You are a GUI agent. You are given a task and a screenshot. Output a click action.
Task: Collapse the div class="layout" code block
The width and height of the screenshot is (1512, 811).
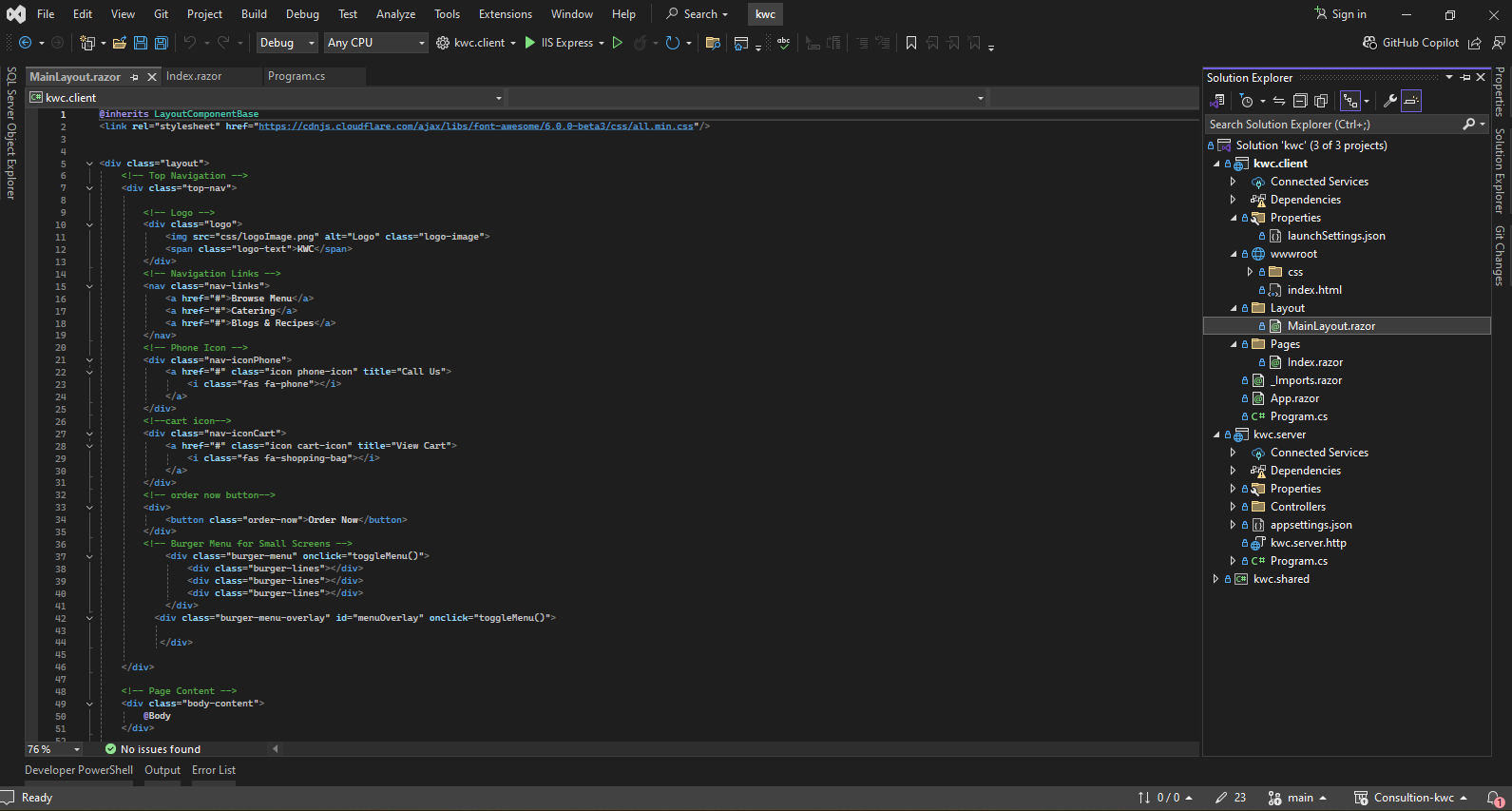pos(89,164)
